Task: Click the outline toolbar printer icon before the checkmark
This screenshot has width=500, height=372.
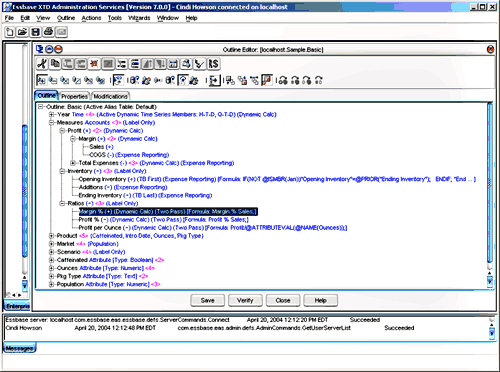Action: tap(187, 64)
